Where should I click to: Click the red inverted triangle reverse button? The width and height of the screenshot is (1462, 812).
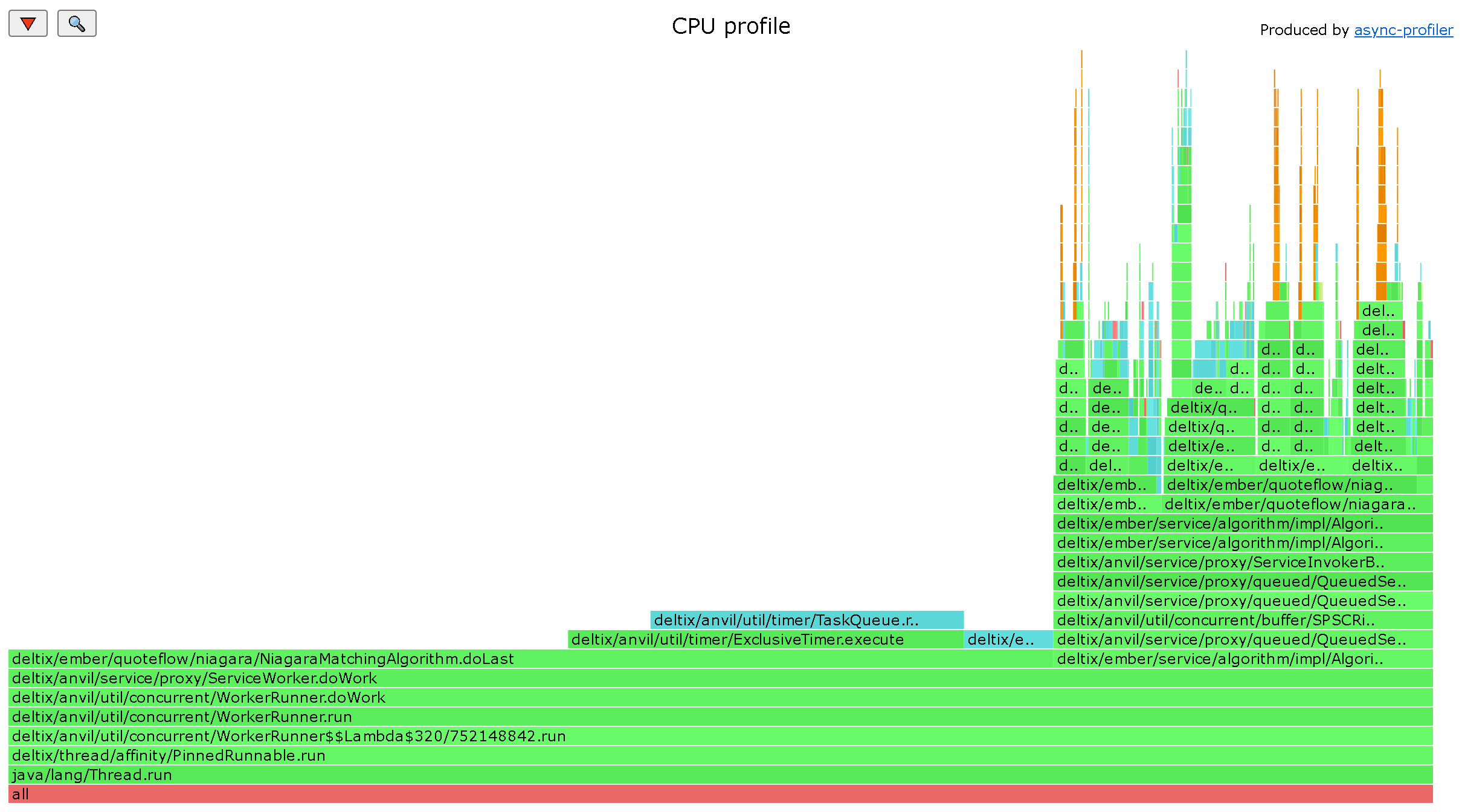tap(28, 24)
